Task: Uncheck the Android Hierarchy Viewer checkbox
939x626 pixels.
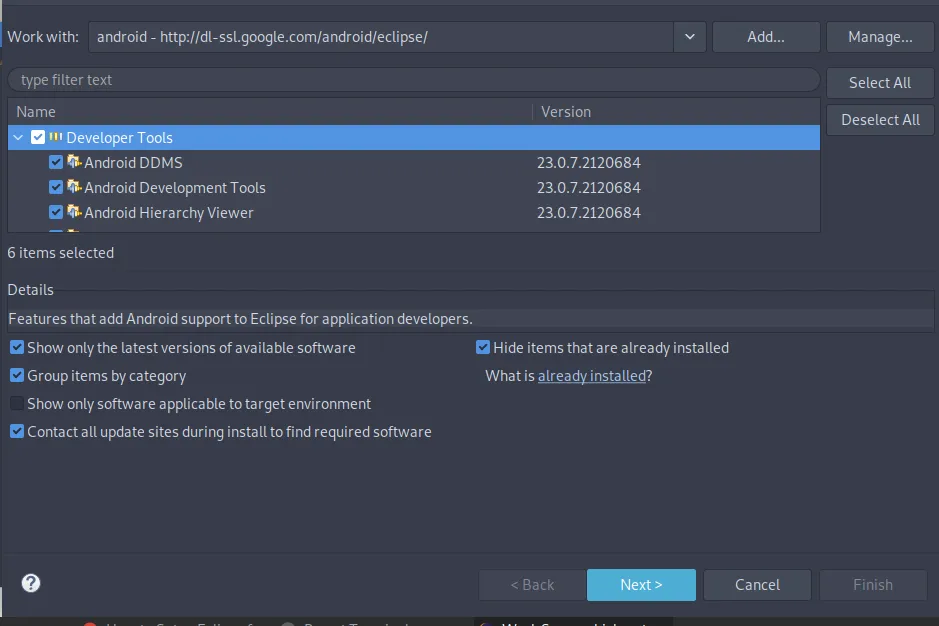Action: [x=56, y=212]
